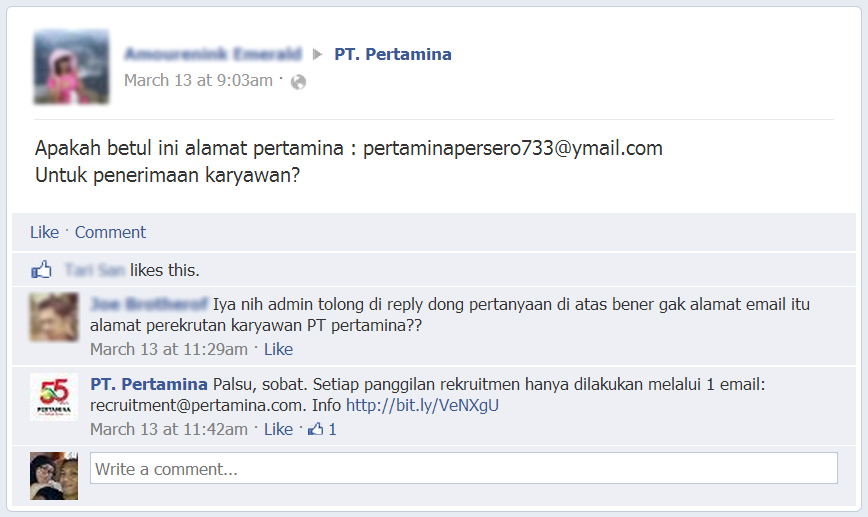
Task: Click your own avatar beside the comment box
Action: [x=54, y=476]
